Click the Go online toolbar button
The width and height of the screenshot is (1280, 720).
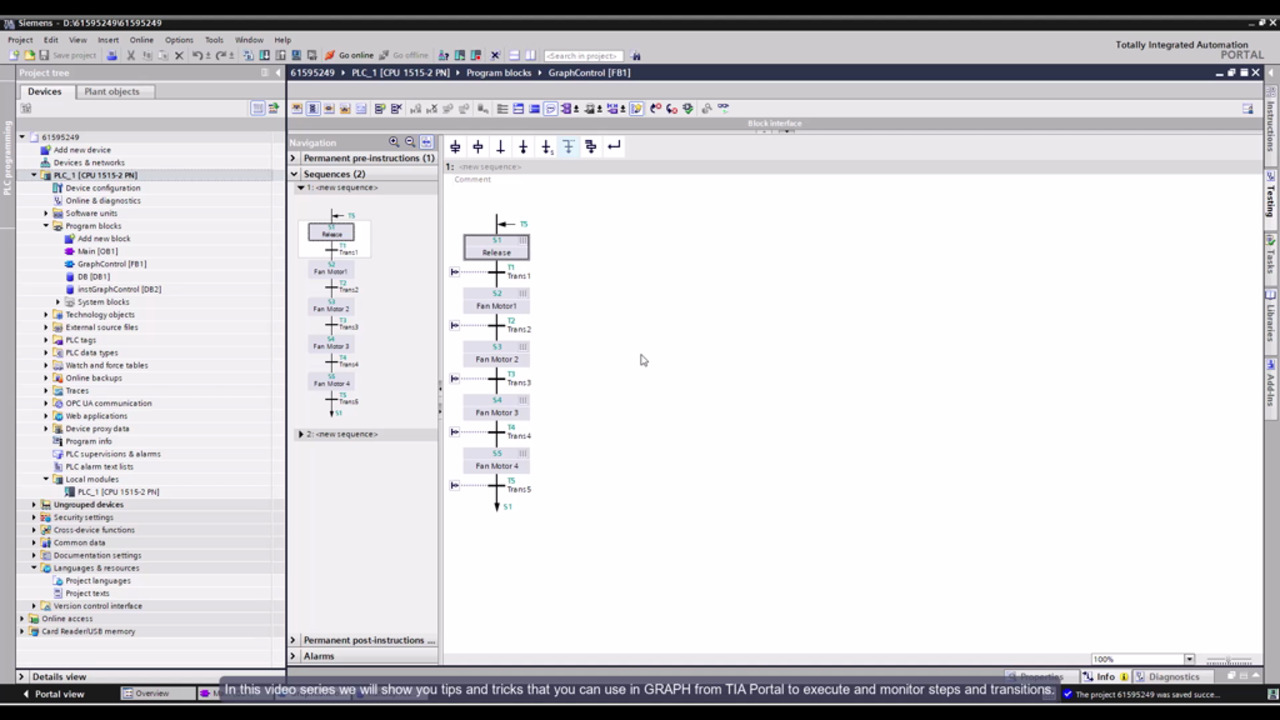point(349,55)
